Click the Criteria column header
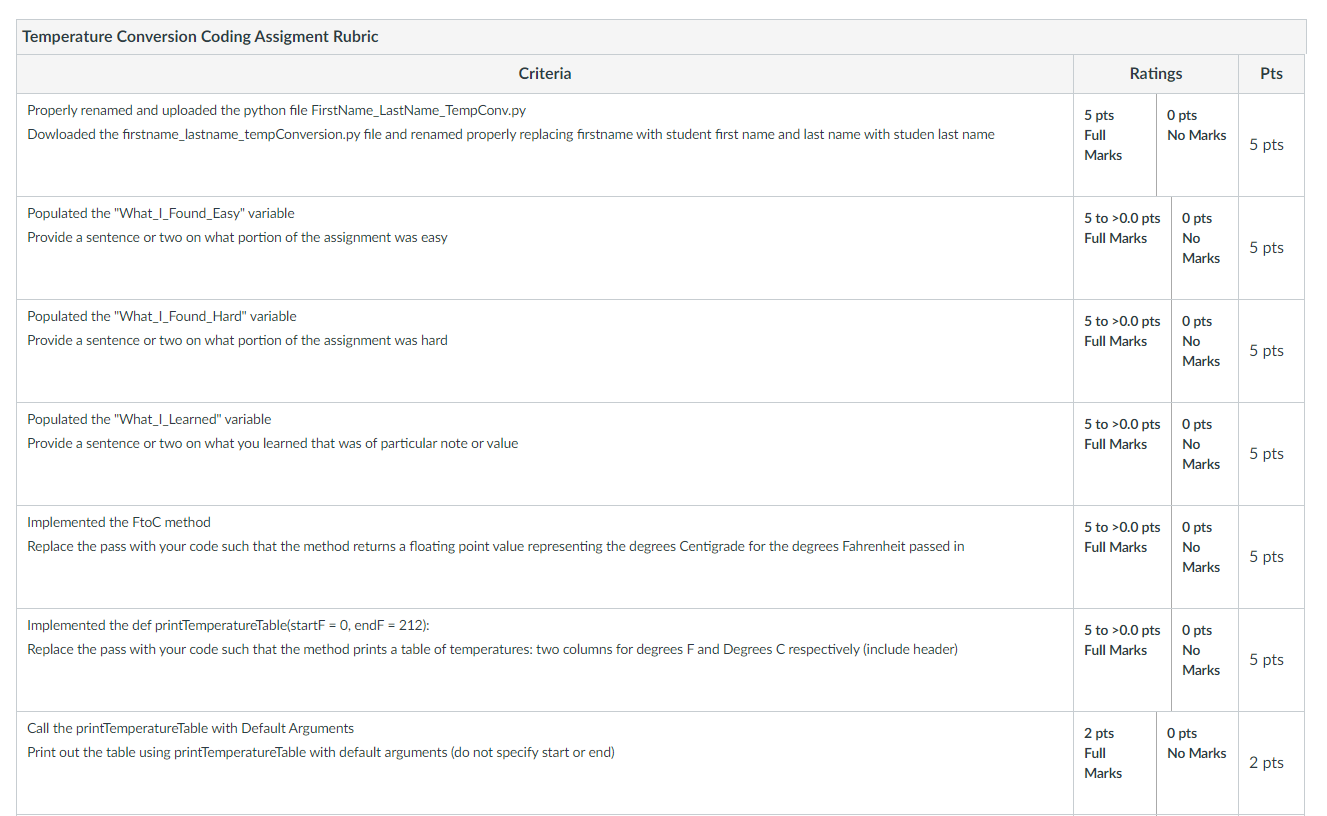 coord(545,73)
